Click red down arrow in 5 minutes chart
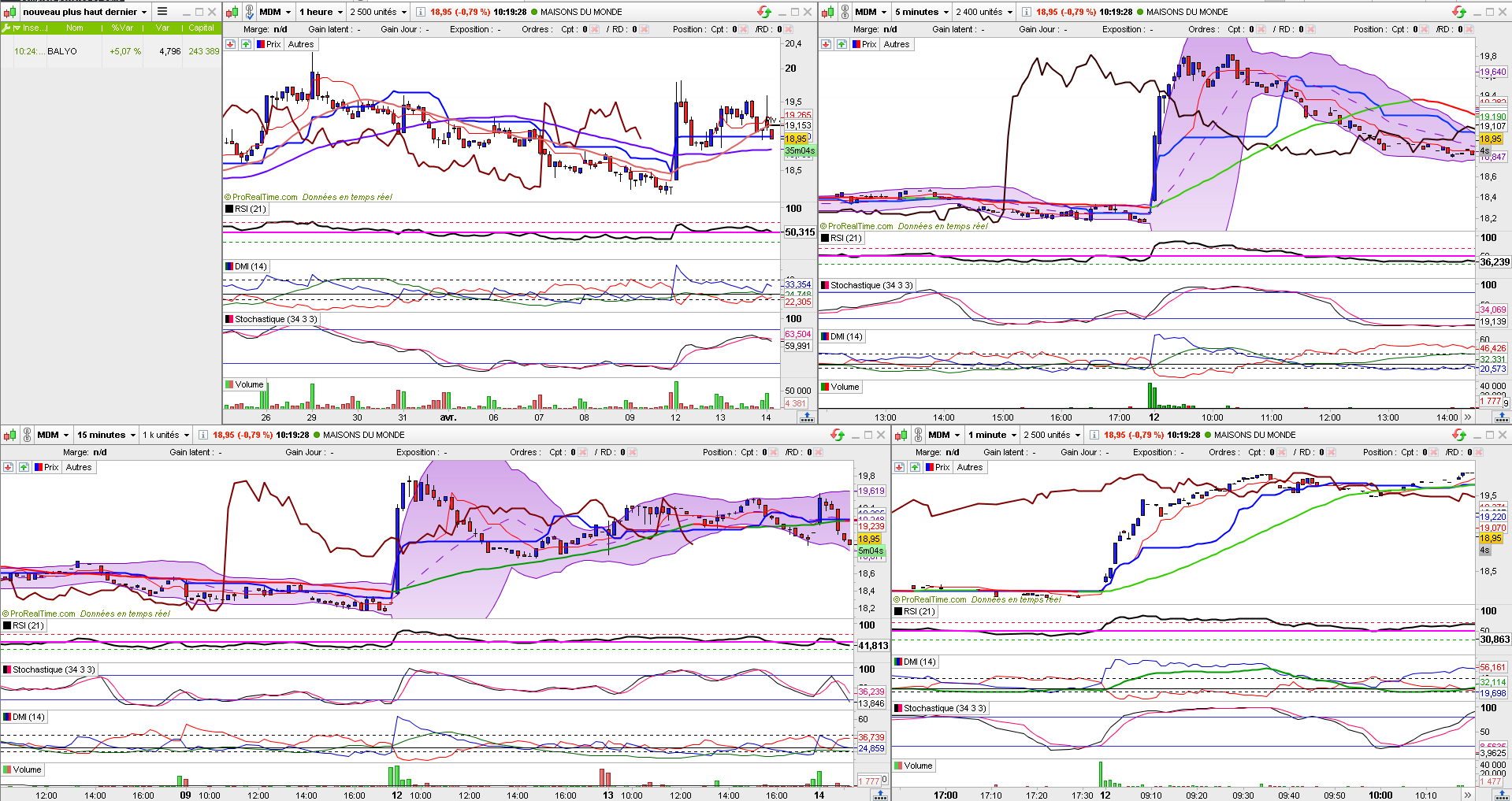Image resolution: width=1512 pixels, height=801 pixels. (826, 44)
